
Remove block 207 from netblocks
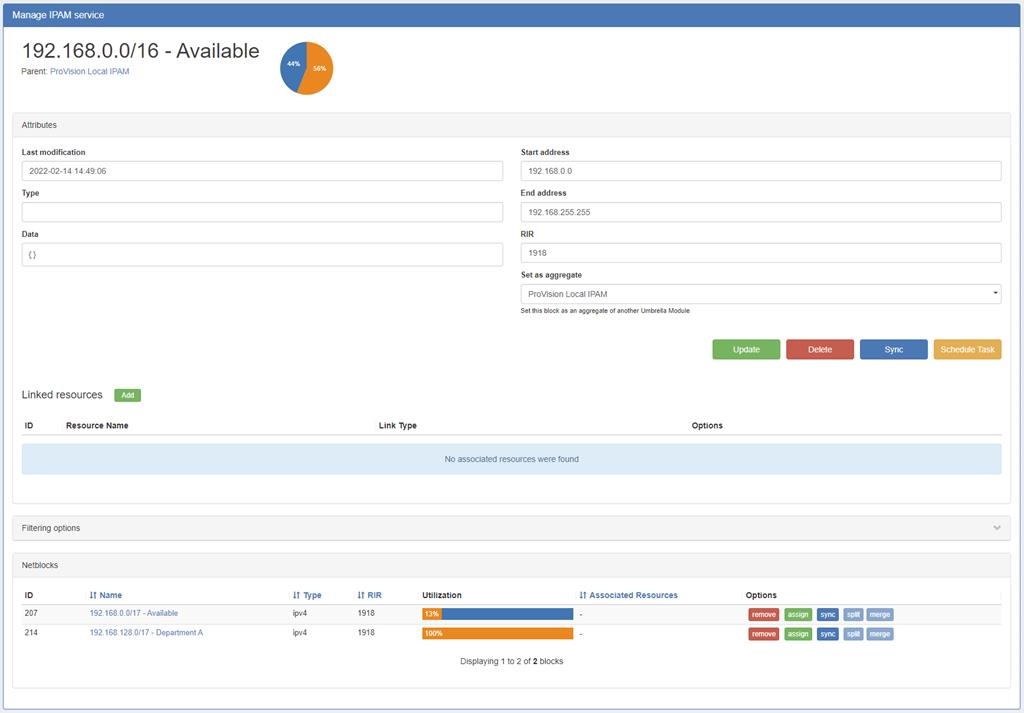763,614
